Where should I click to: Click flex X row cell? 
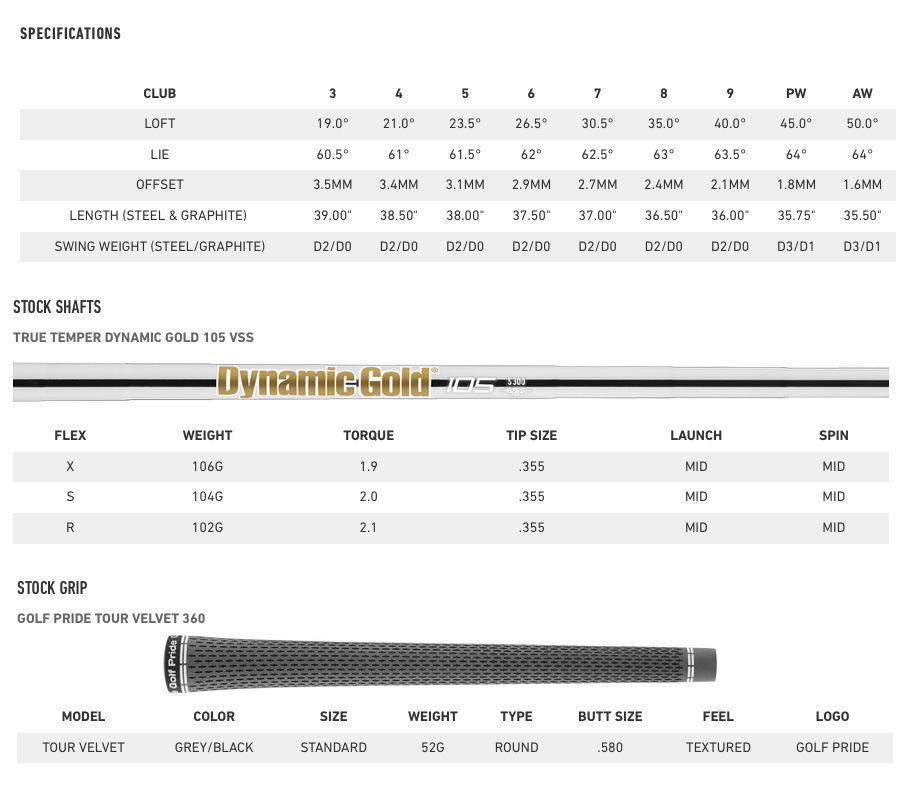click(x=70, y=467)
